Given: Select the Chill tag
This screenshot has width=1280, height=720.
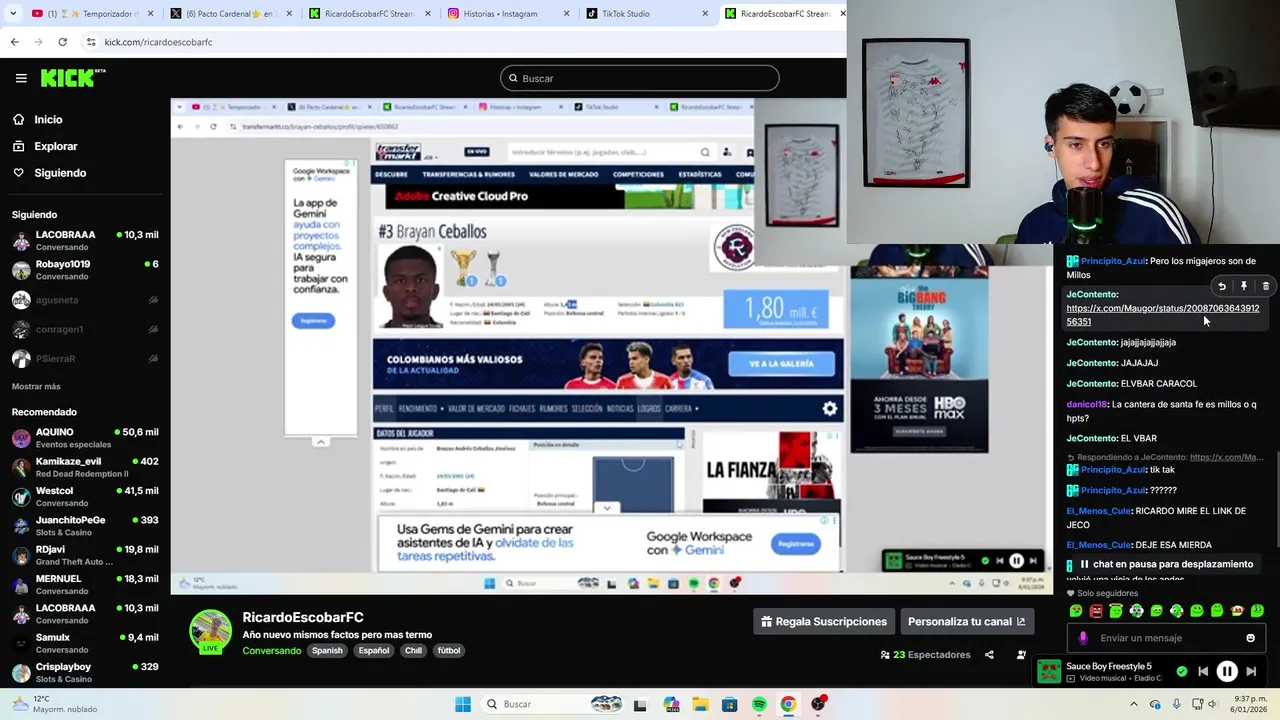Looking at the screenshot, I should 413,651.
